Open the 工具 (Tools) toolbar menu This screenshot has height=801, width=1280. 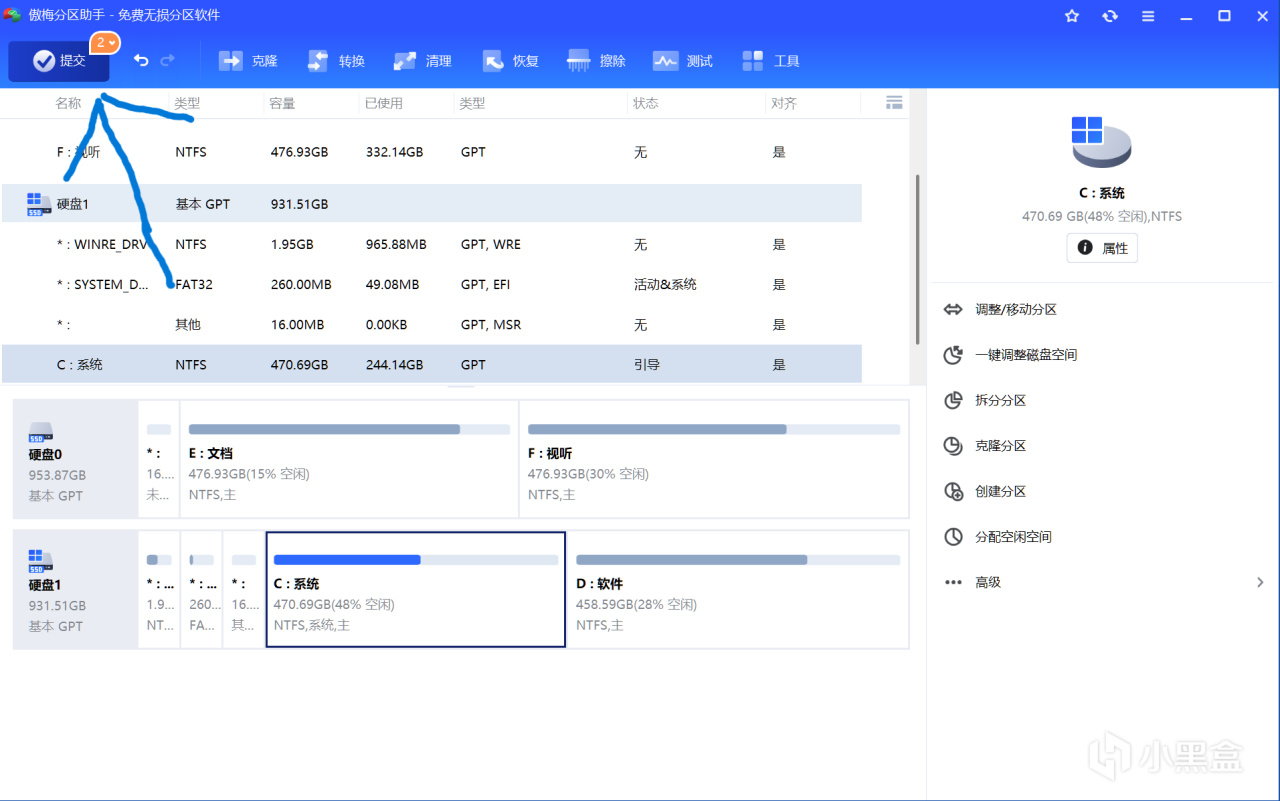(771, 61)
